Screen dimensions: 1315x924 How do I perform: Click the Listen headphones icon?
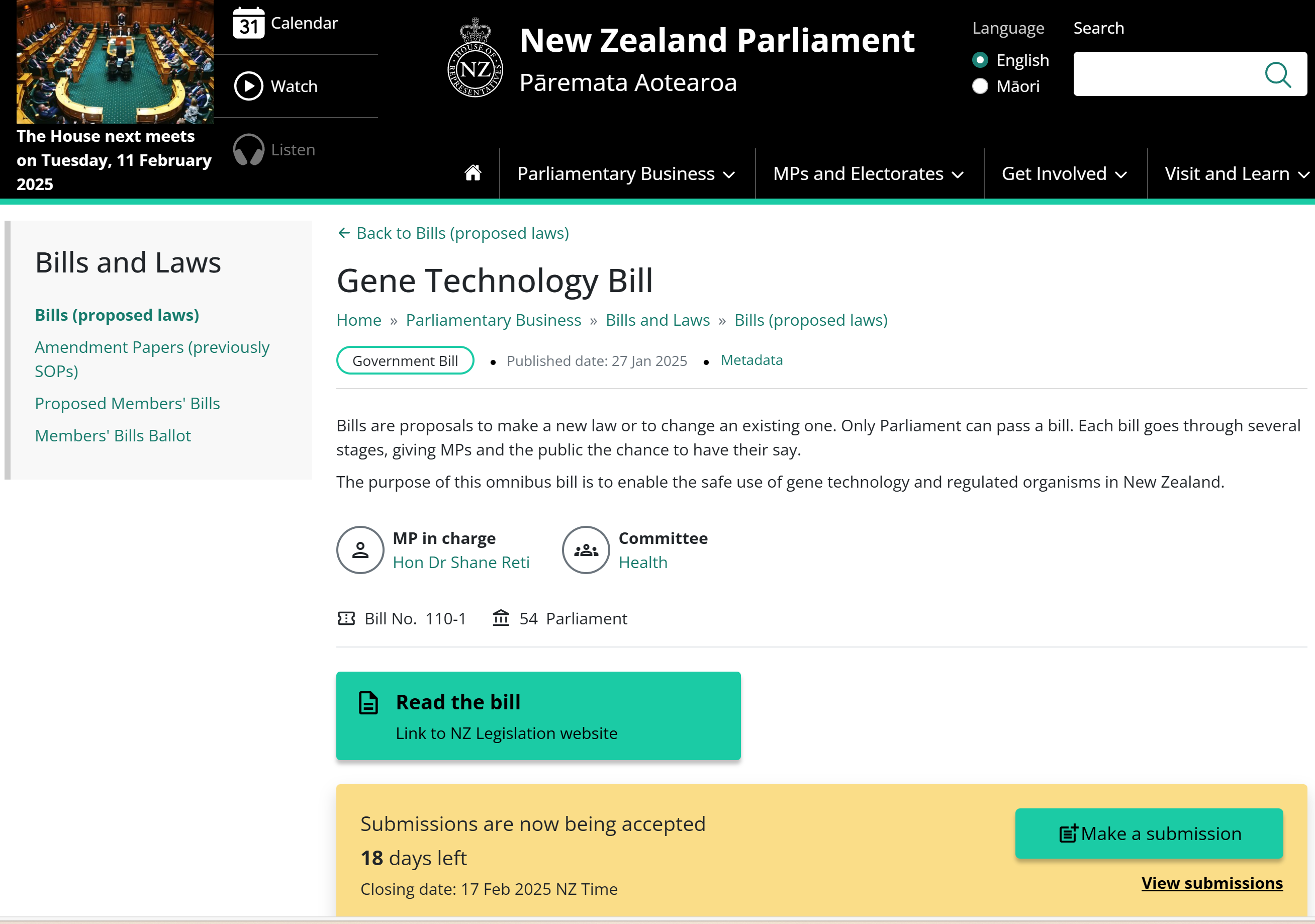248,149
